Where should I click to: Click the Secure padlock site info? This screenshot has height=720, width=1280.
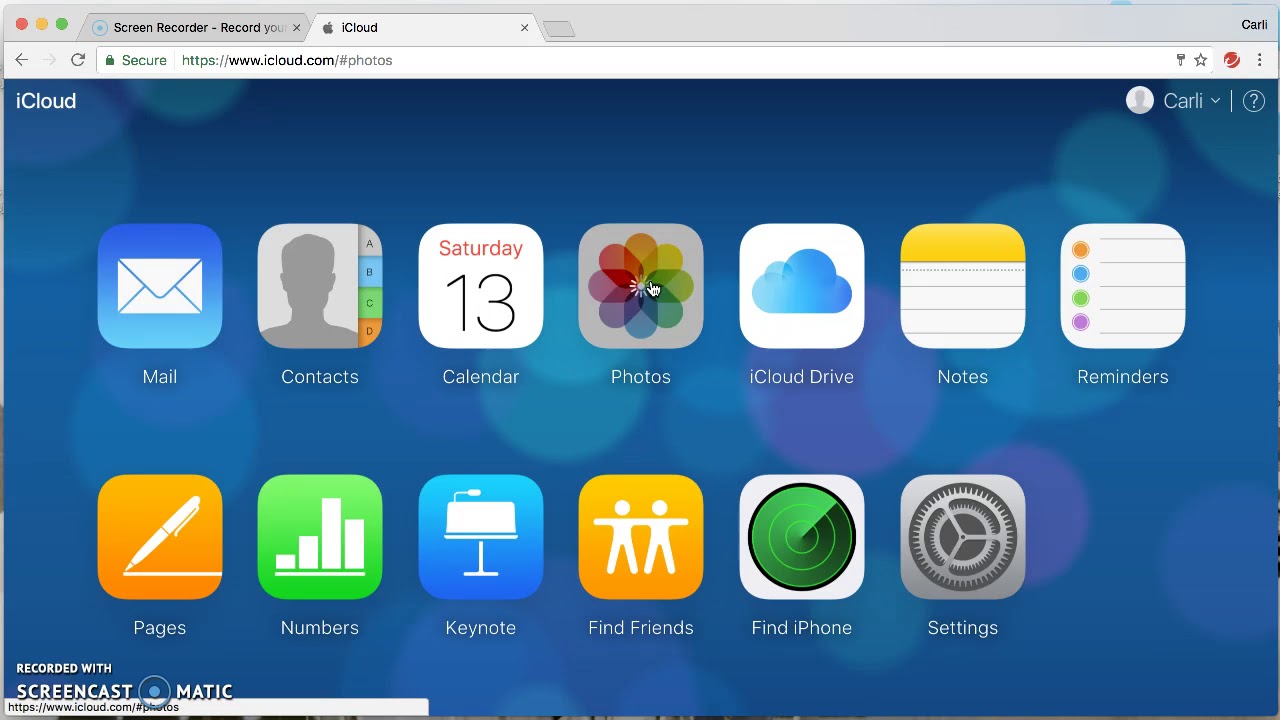tap(137, 60)
